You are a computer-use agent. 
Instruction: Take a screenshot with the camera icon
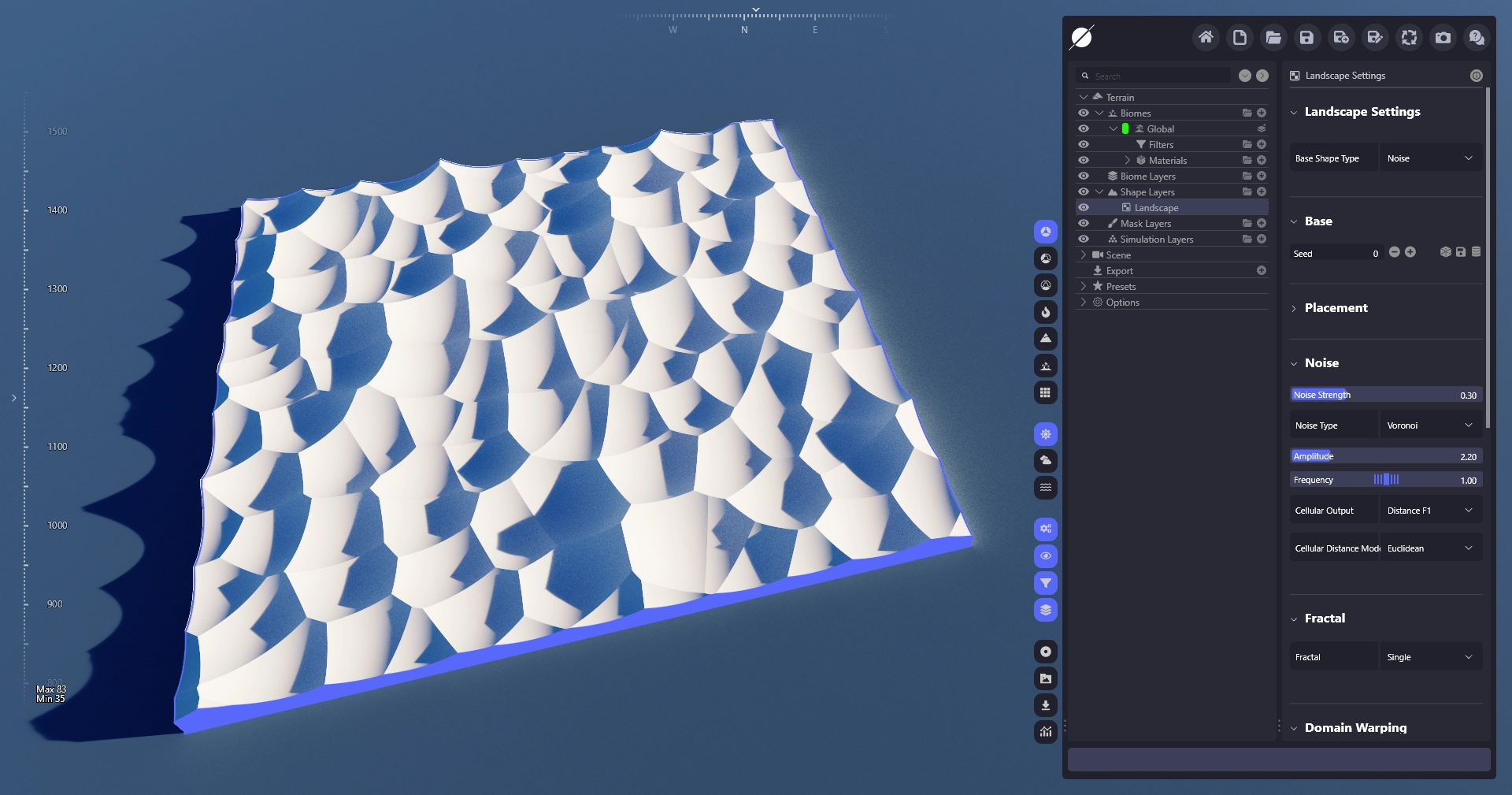pos(1443,37)
